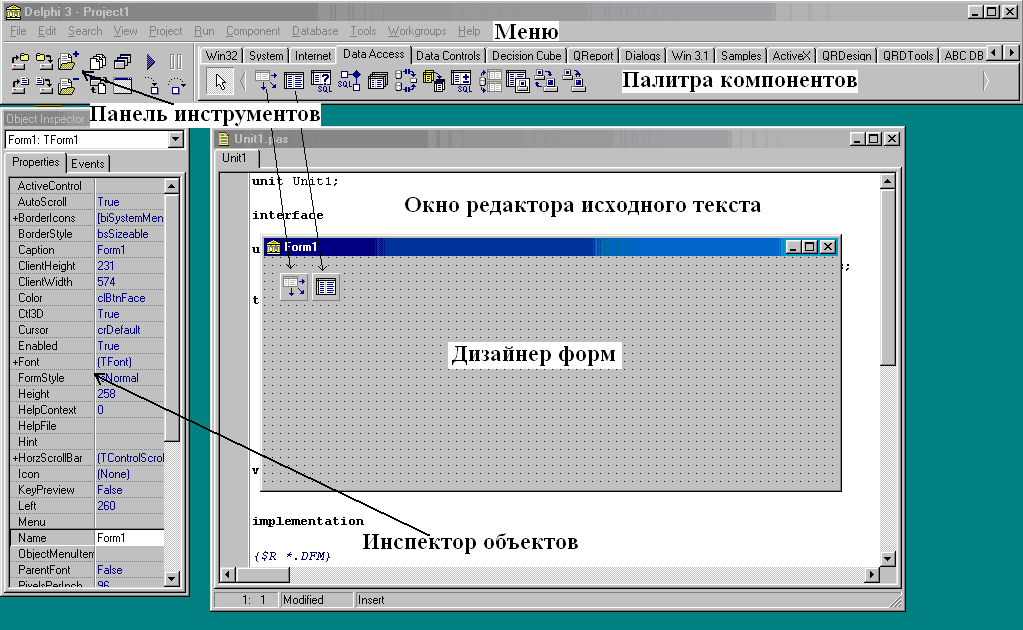The image size is (1023, 630).
Task: Click the implementation keyword in the editor
Action: (x=308, y=521)
